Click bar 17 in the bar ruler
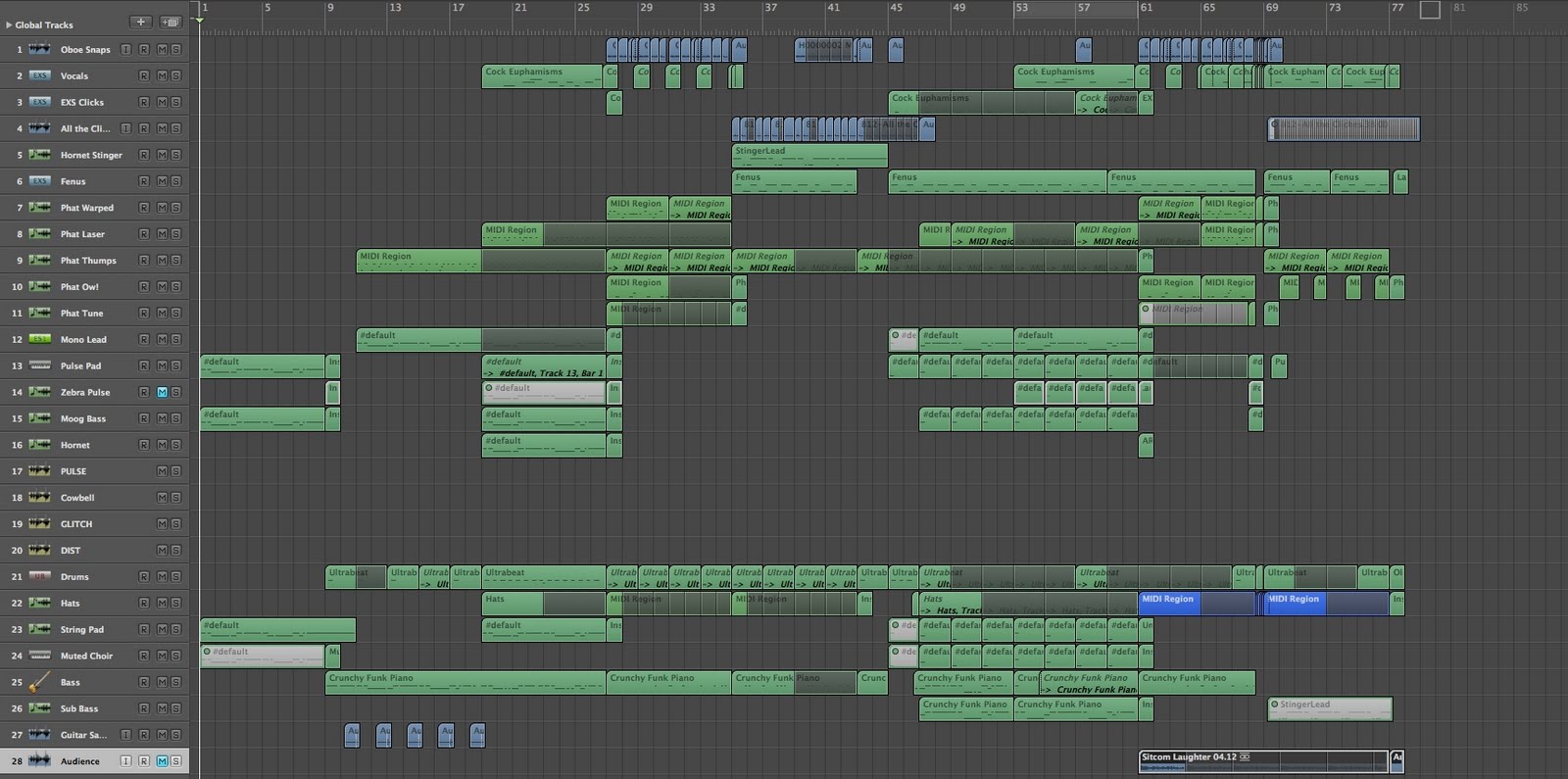 pos(458,8)
